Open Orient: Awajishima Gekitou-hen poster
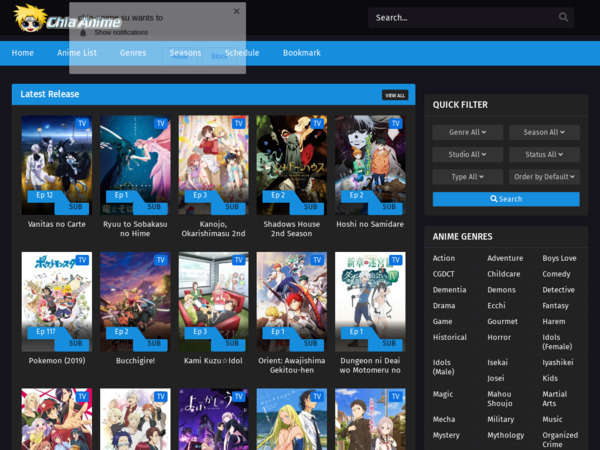600x450 pixels. click(292, 302)
